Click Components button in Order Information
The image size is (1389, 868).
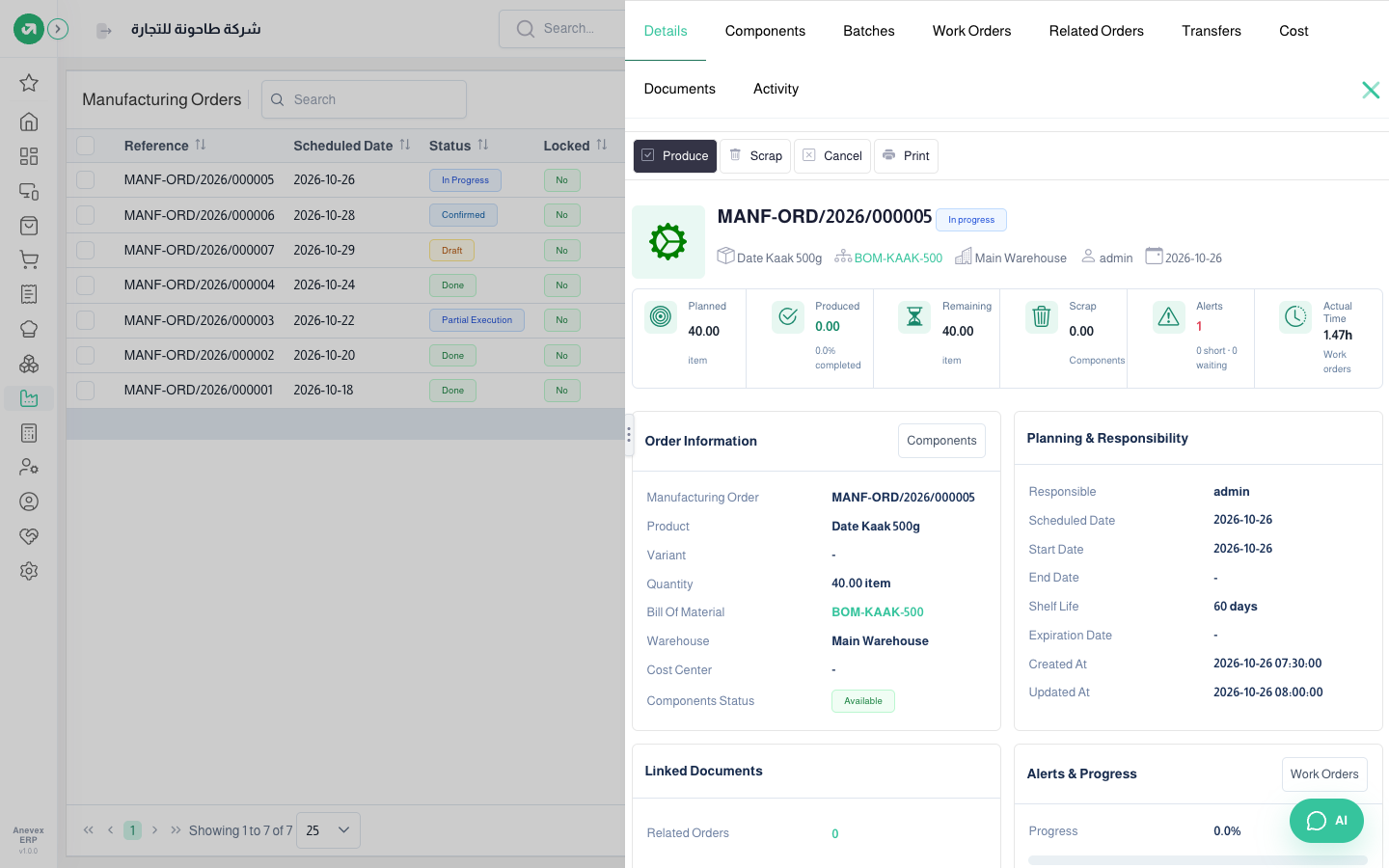pos(941,441)
